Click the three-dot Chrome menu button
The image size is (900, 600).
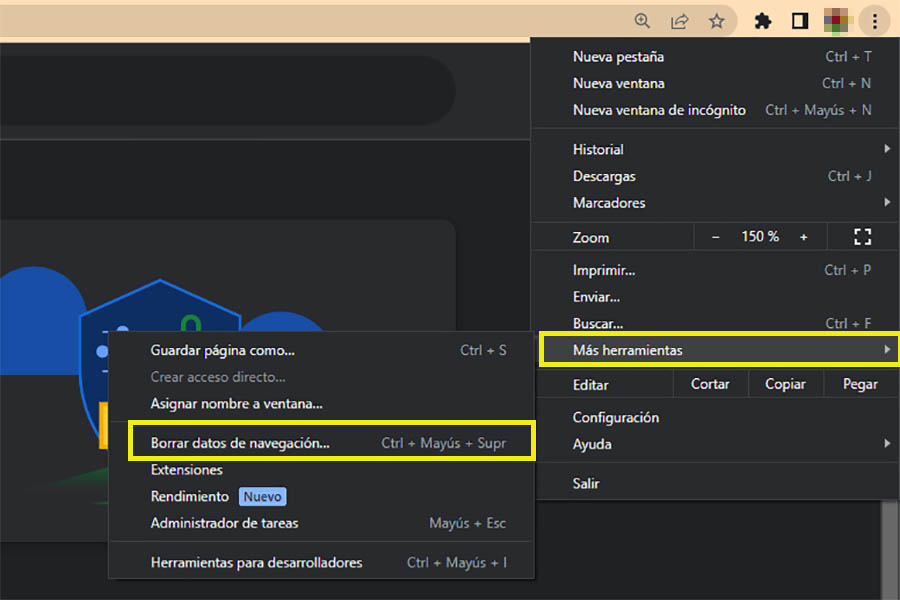click(x=874, y=21)
